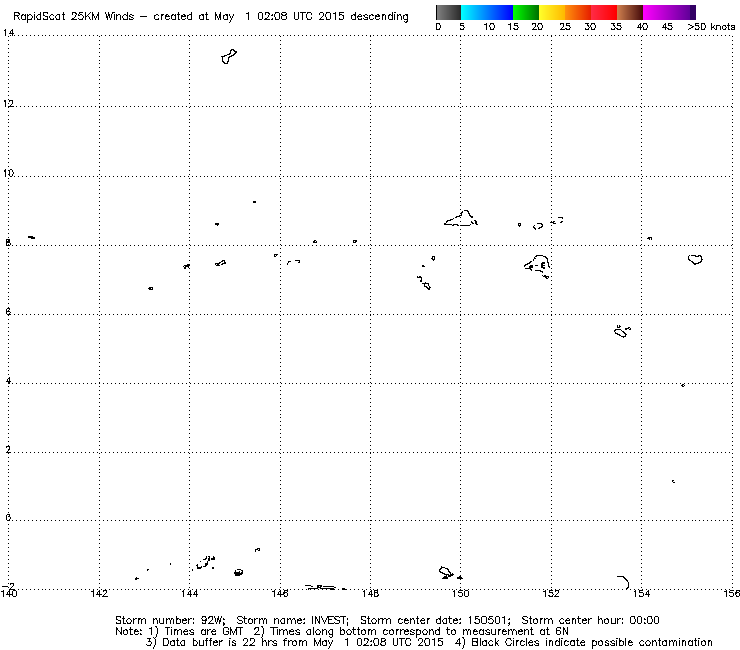Click the island outline near 1.5S 149.7E
The width and height of the screenshot is (740, 650).
446,573
